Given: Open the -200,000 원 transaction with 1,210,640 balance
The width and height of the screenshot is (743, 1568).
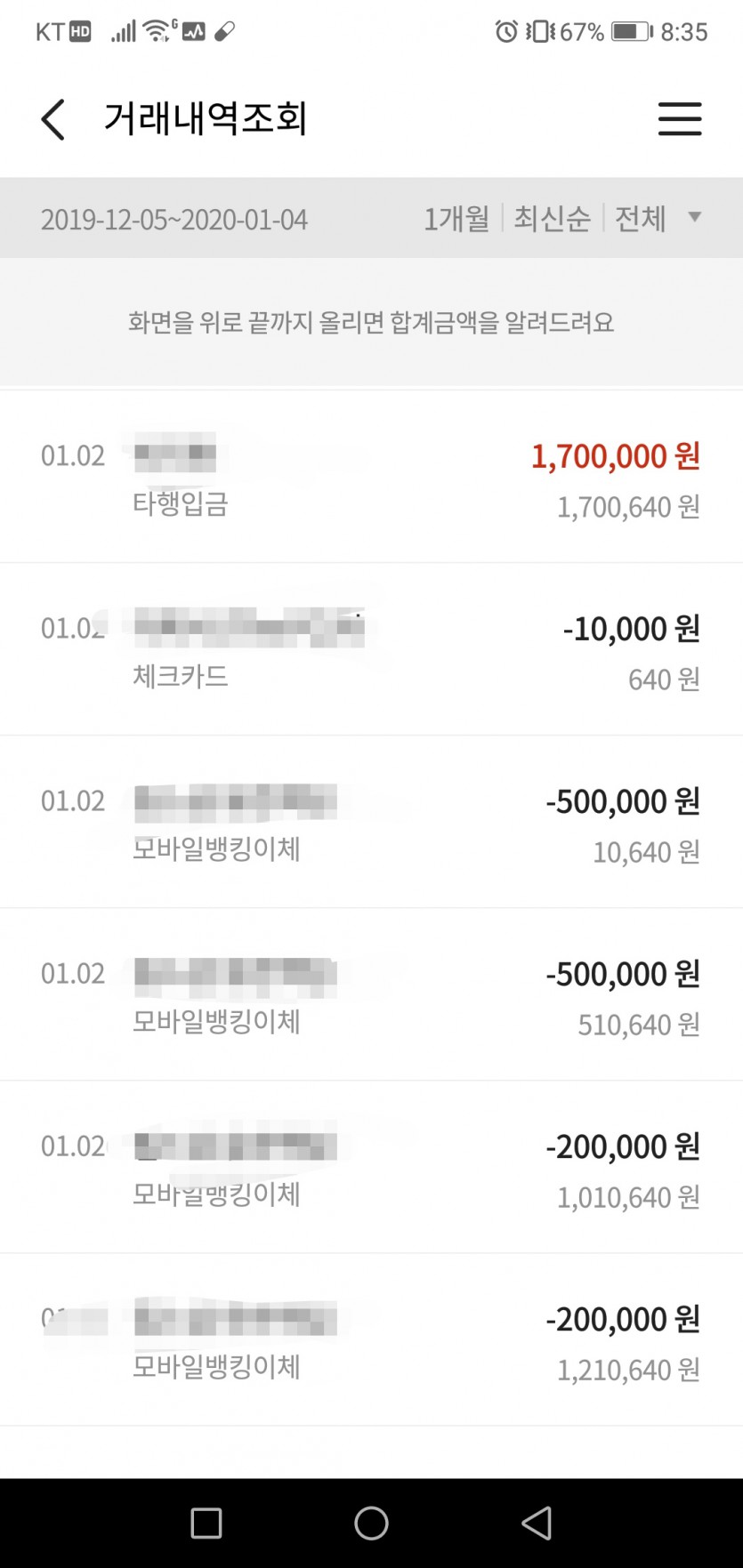Looking at the screenshot, I should click(x=371, y=1340).
